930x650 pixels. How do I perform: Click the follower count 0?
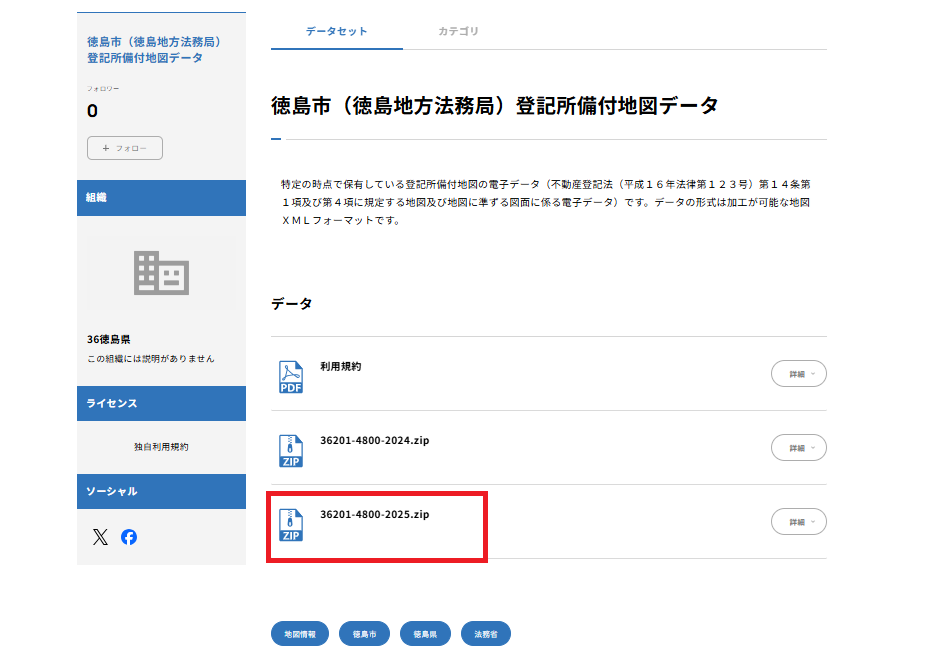93,111
